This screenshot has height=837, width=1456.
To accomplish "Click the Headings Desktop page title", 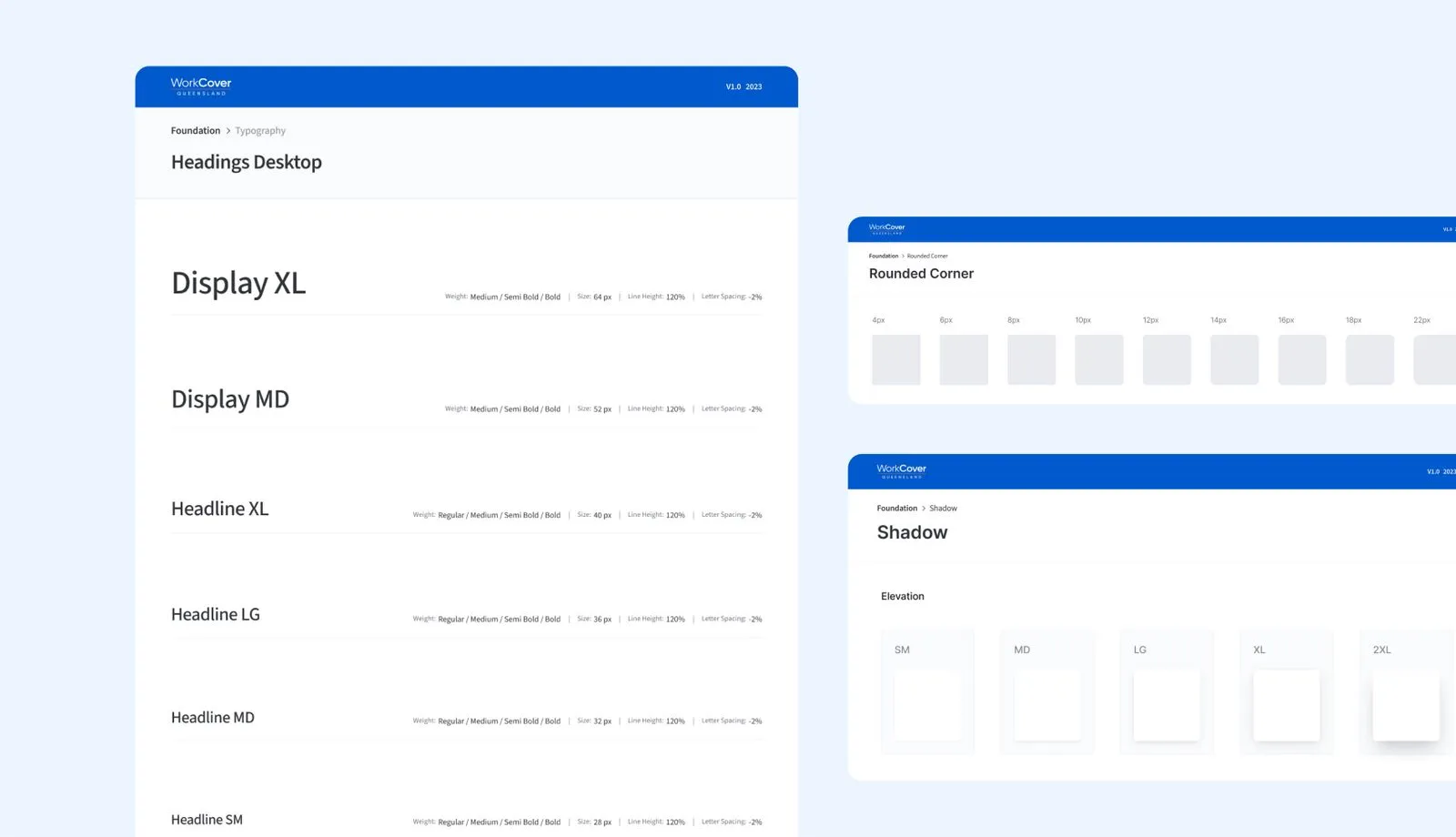I will (x=247, y=162).
